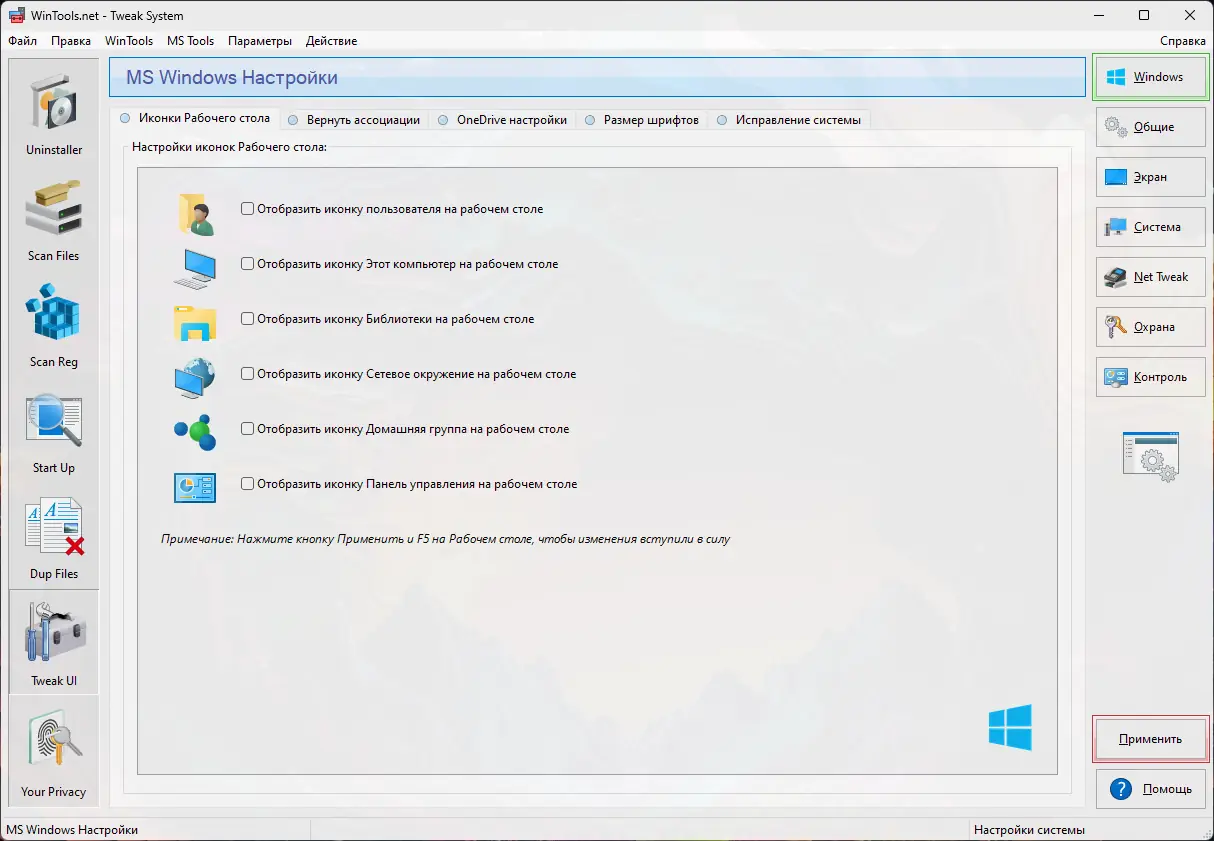Open the Параметры menu

tap(260, 41)
